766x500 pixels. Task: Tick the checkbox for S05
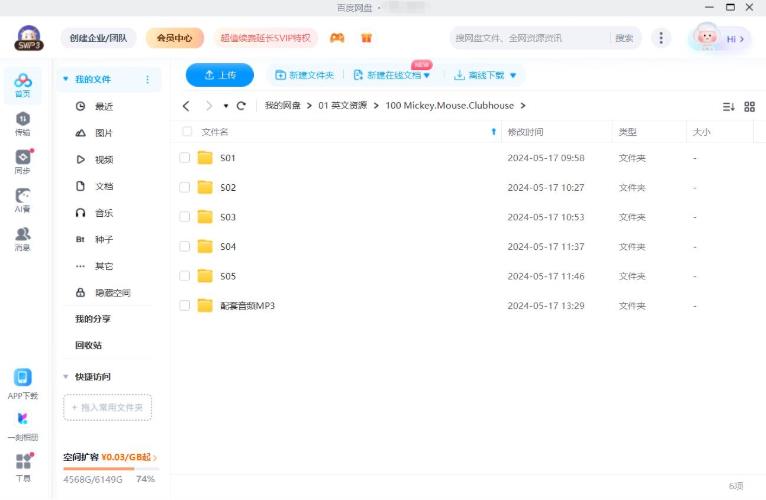click(185, 276)
